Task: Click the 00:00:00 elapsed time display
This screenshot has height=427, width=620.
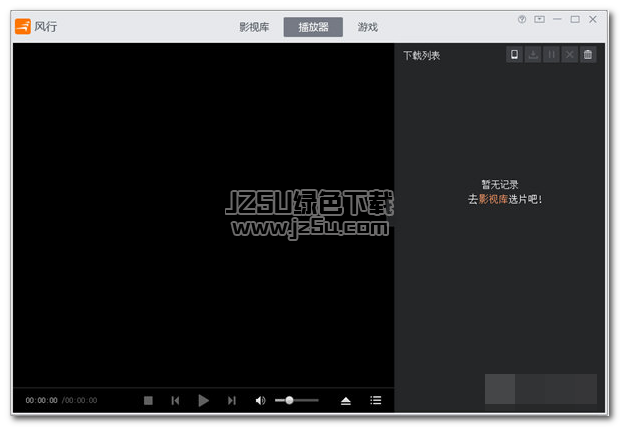Action: (x=42, y=401)
